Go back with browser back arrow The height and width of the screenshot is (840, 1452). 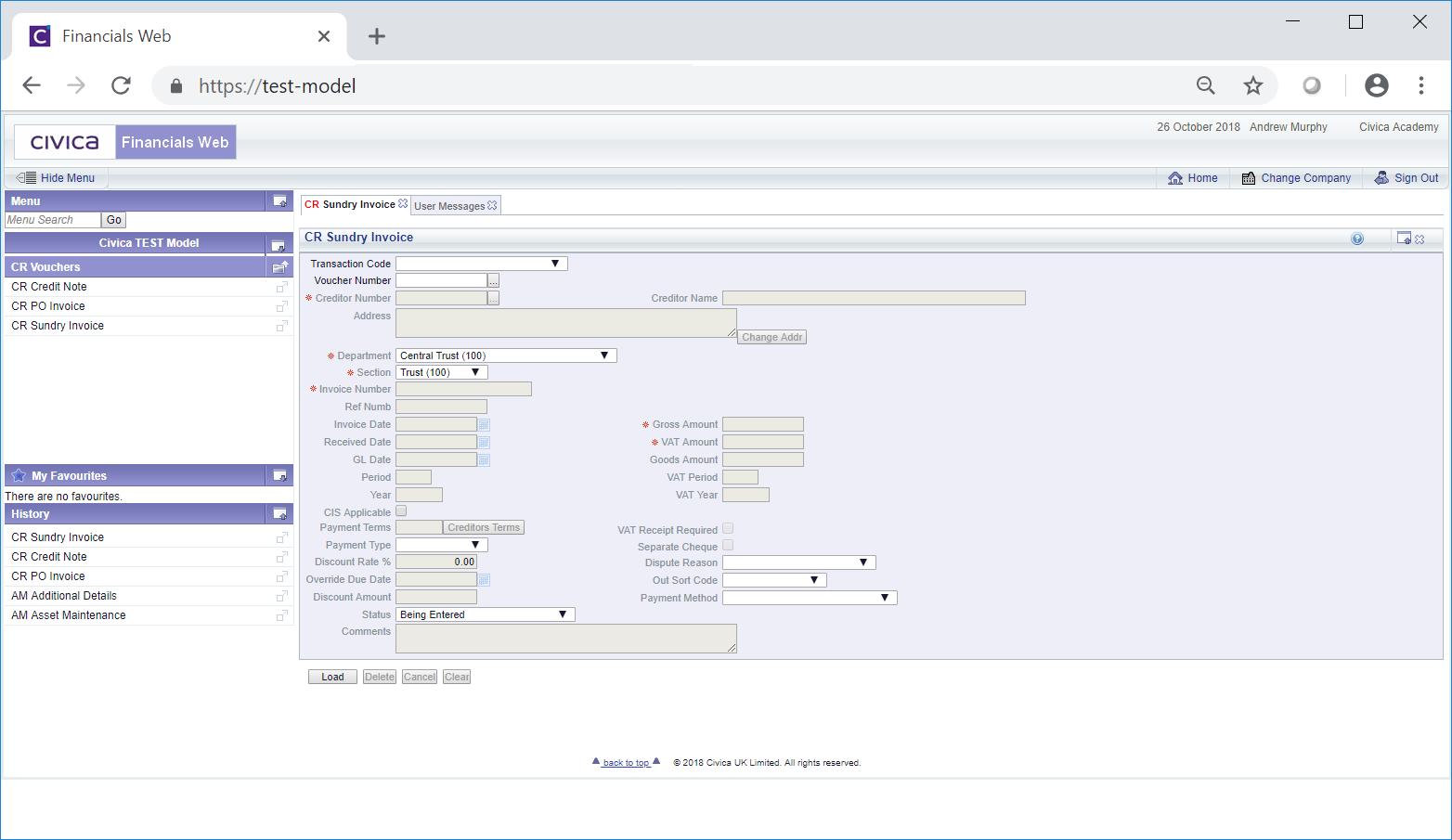coord(32,85)
